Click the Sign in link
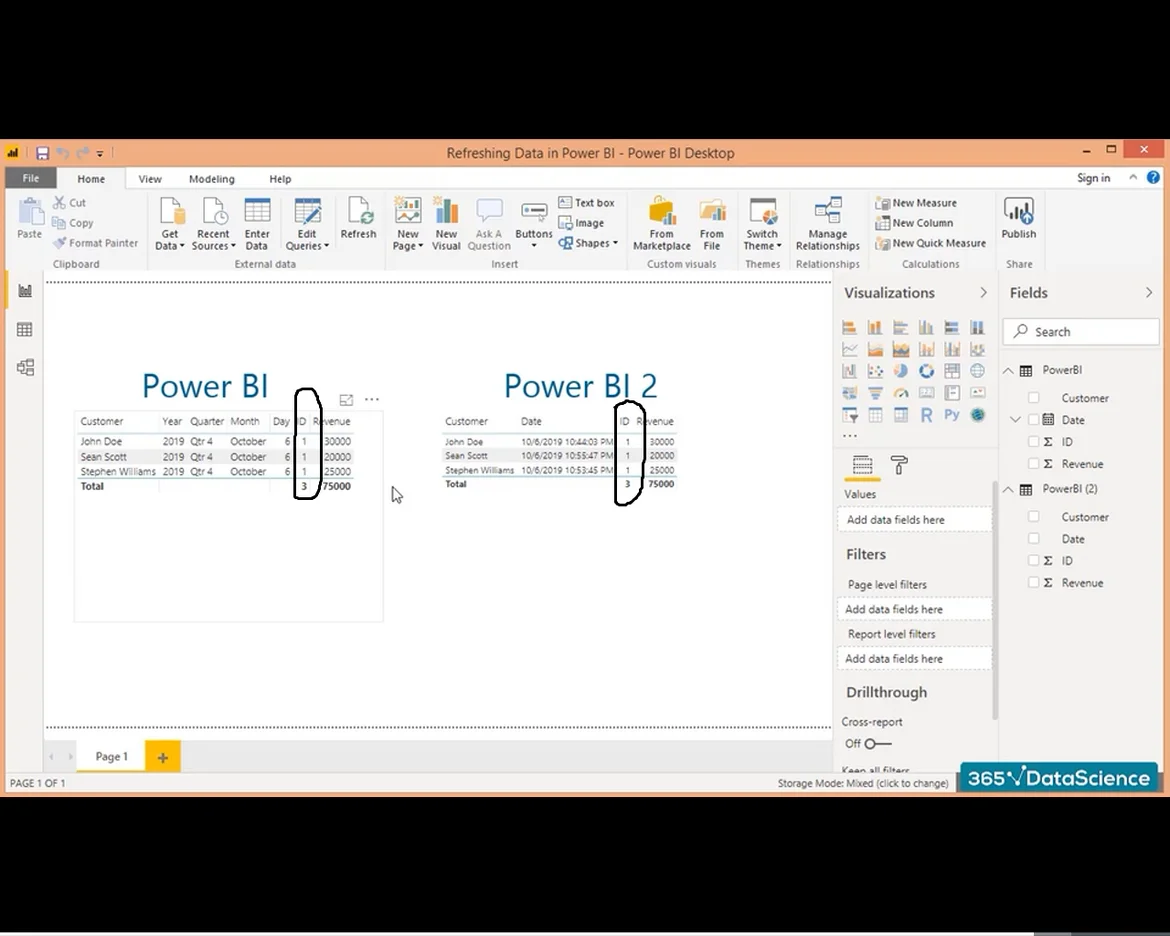 click(1093, 178)
